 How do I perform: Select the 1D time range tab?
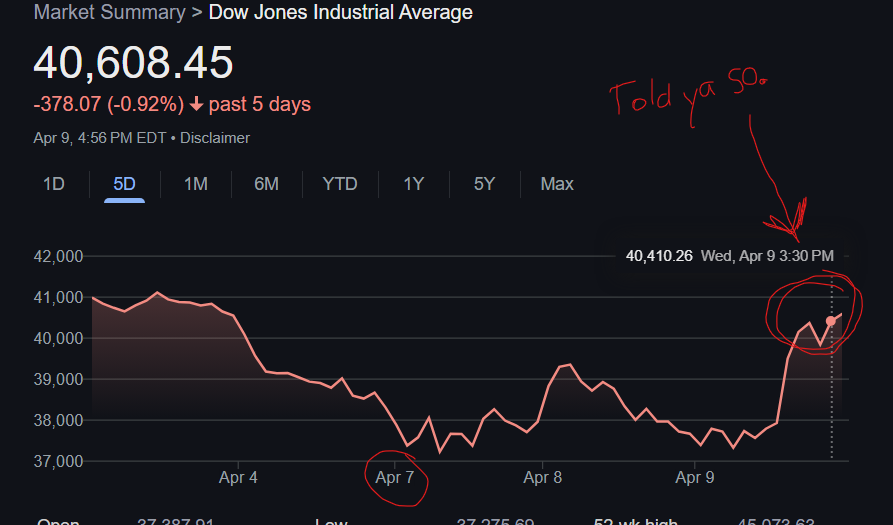(54, 184)
